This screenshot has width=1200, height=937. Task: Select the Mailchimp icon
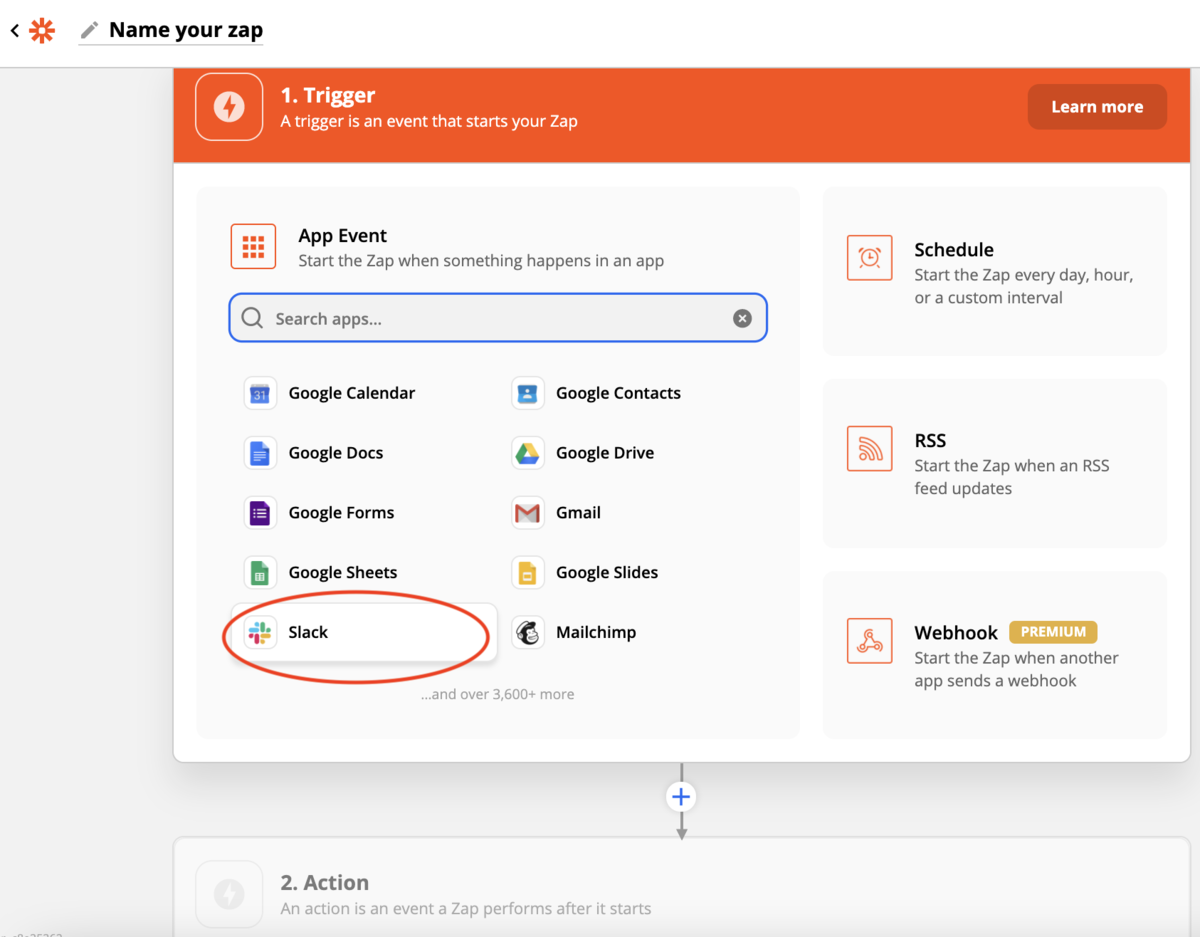(528, 632)
